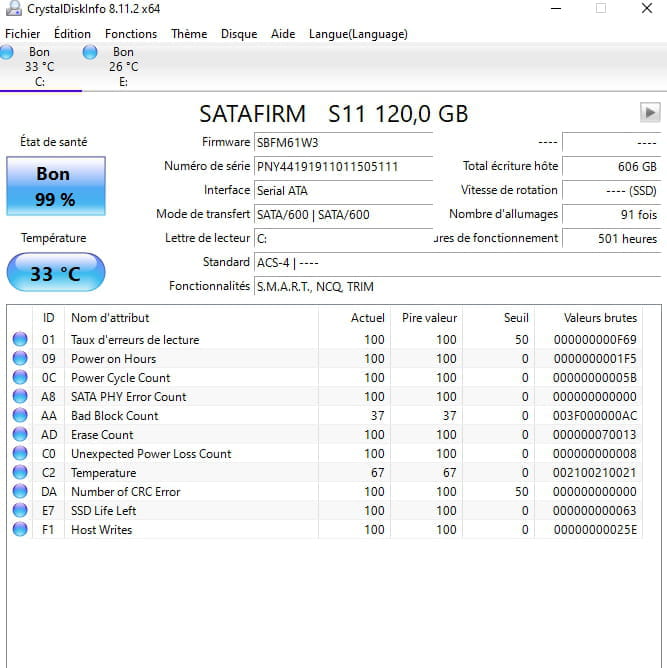The image size is (667, 668).
Task: Select the Host Writes row
Action: tap(325, 530)
